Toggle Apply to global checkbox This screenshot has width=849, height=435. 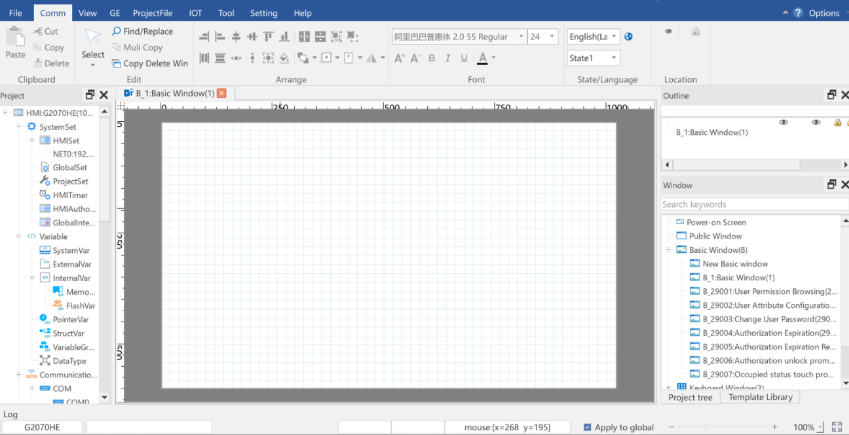pyautogui.click(x=587, y=427)
